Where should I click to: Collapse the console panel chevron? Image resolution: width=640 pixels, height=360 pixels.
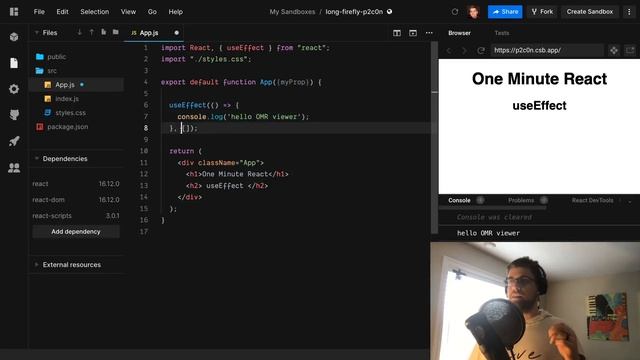point(630,201)
